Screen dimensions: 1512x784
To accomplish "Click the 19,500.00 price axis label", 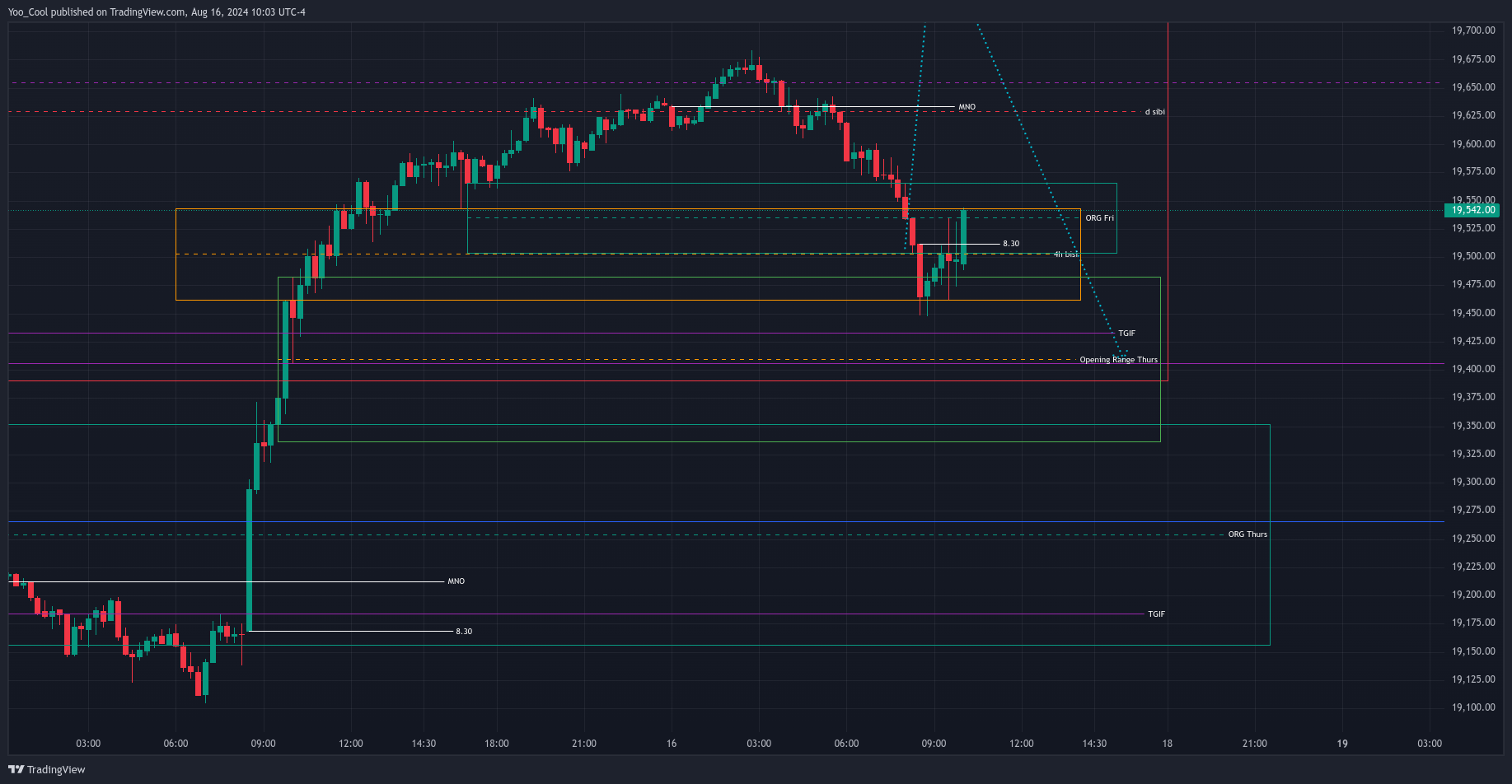I will (x=1473, y=256).
